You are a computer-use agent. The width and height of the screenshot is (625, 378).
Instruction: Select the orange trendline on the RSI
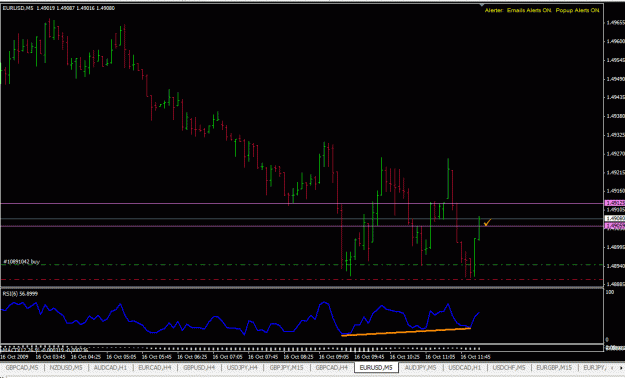coord(406,332)
